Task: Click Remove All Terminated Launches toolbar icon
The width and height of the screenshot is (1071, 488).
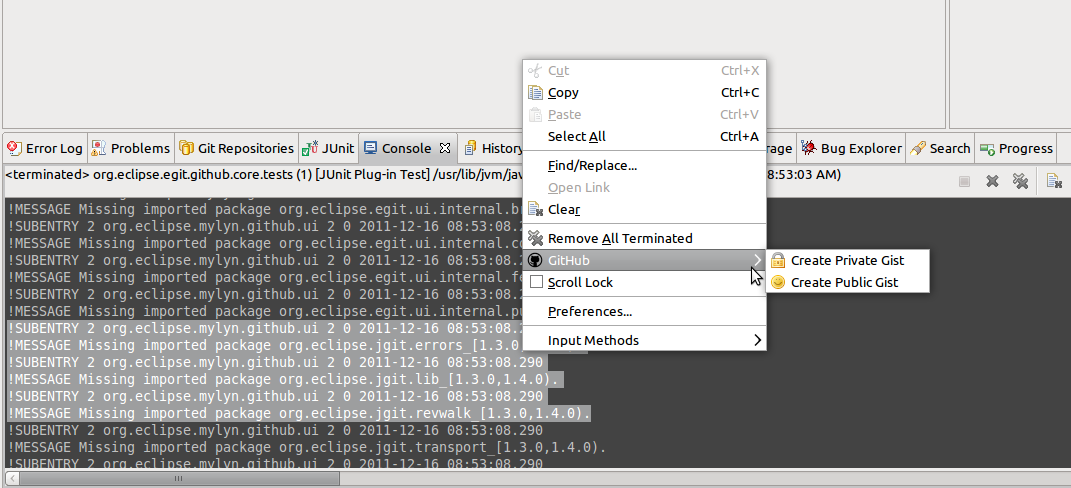Action: coord(1020,181)
